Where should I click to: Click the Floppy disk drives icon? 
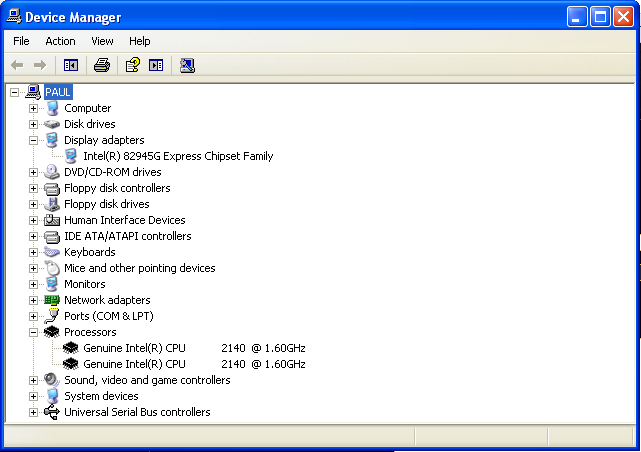[x=52, y=204]
